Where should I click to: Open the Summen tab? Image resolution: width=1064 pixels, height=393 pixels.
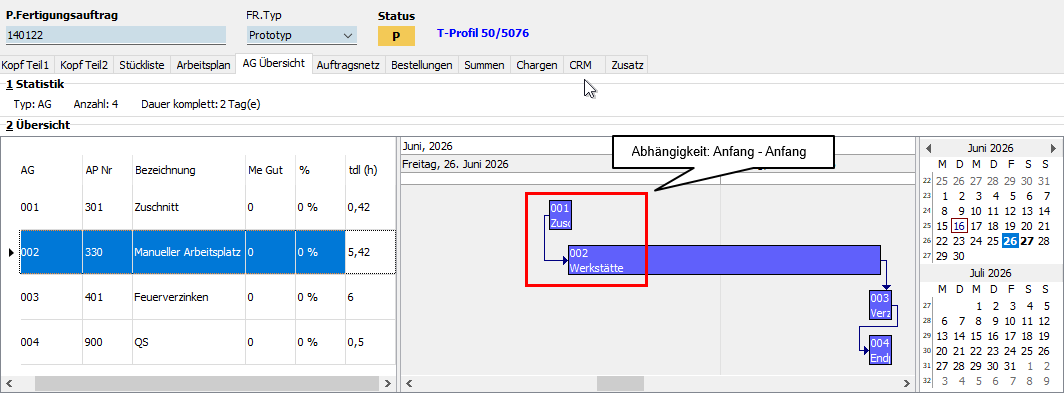pyautogui.click(x=484, y=65)
